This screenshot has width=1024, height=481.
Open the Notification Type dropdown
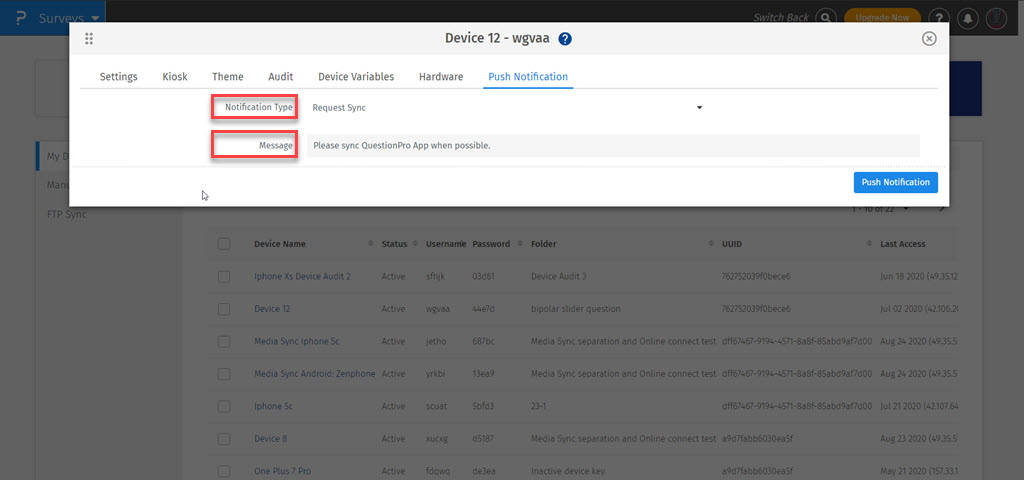508,107
